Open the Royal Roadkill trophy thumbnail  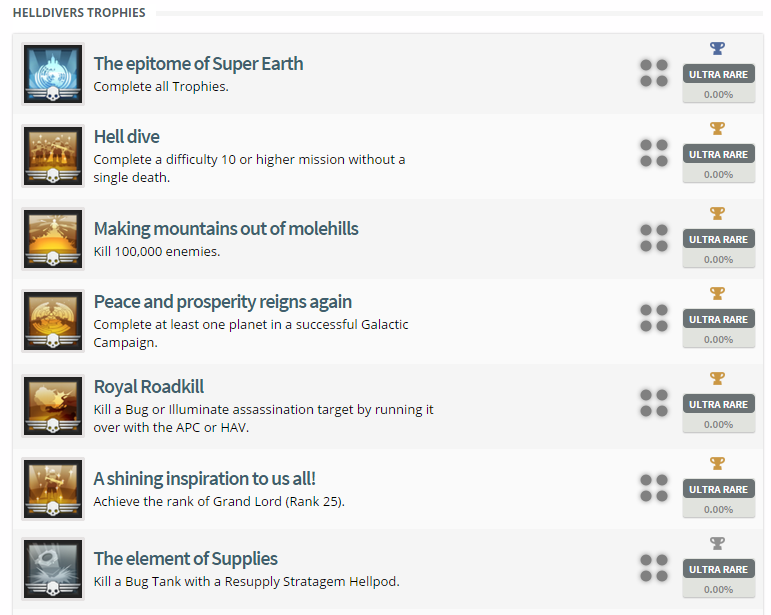pyautogui.click(x=53, y=405)
